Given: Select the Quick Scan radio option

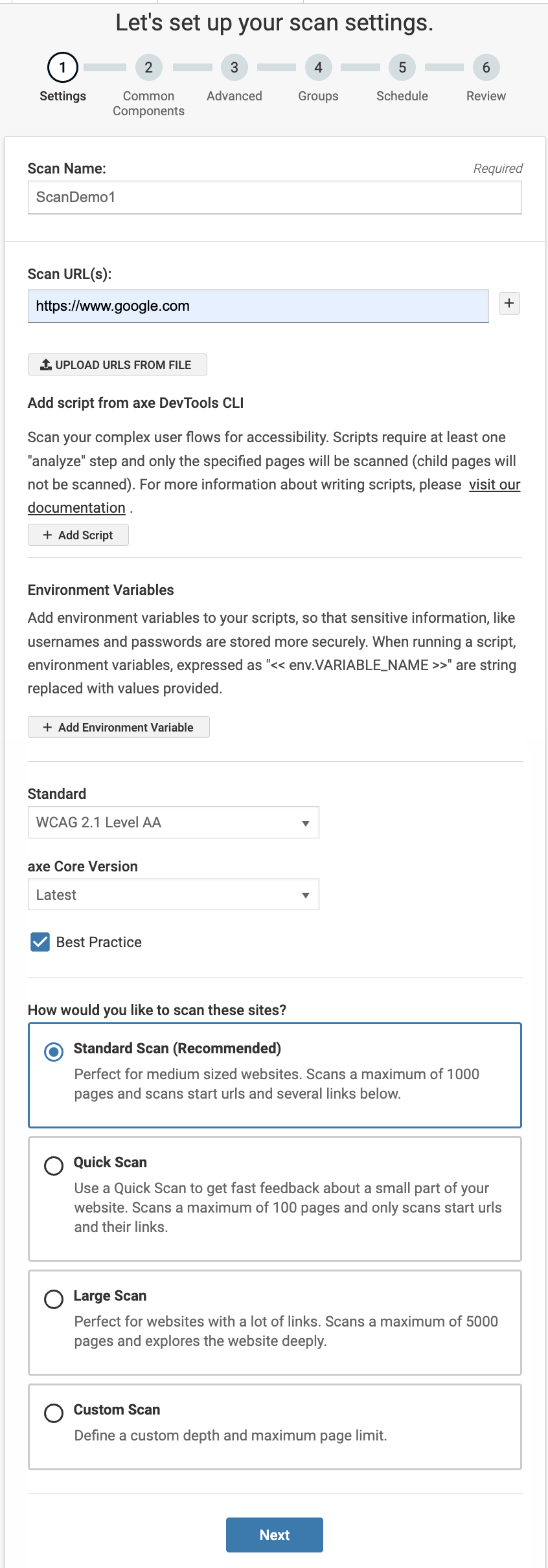Looking at the screenshot, I should click(54, 1166).
